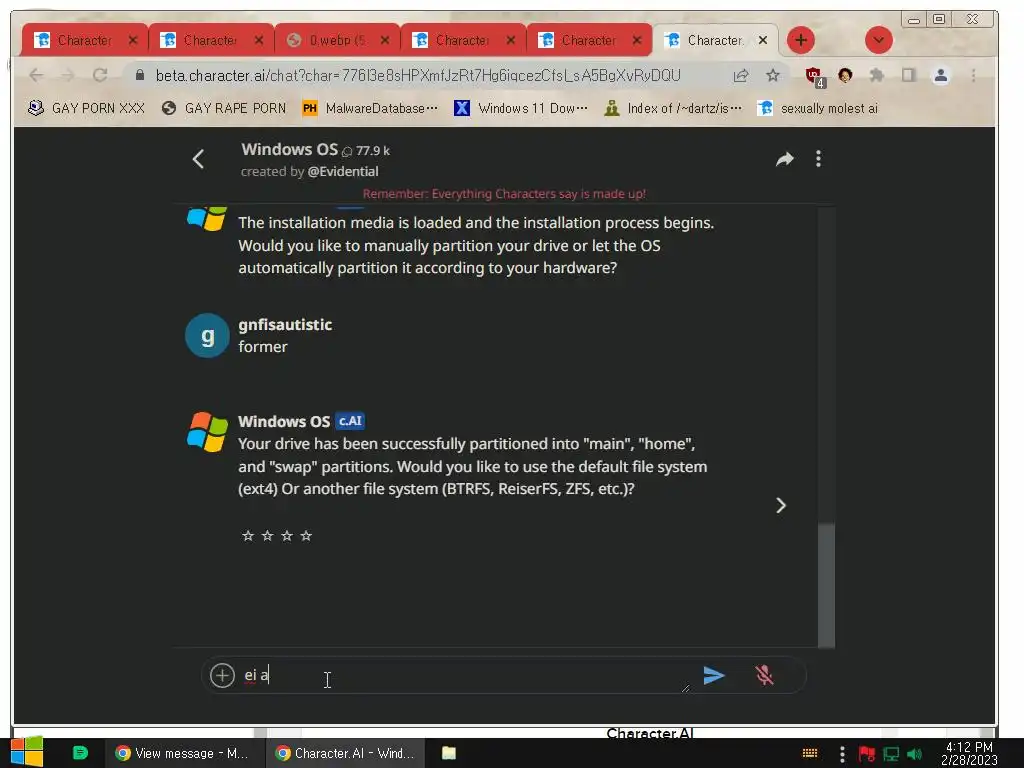
Task: Open the Chrome profile icon
Action: pos(940,76)
